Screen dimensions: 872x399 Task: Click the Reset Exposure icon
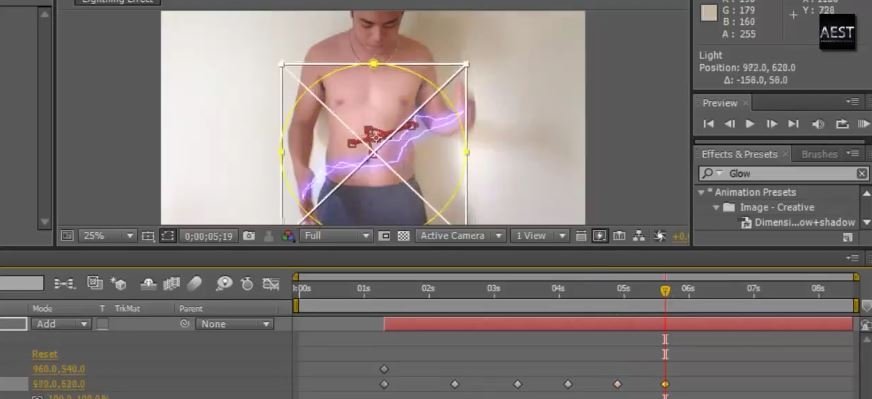click(660, 236)
